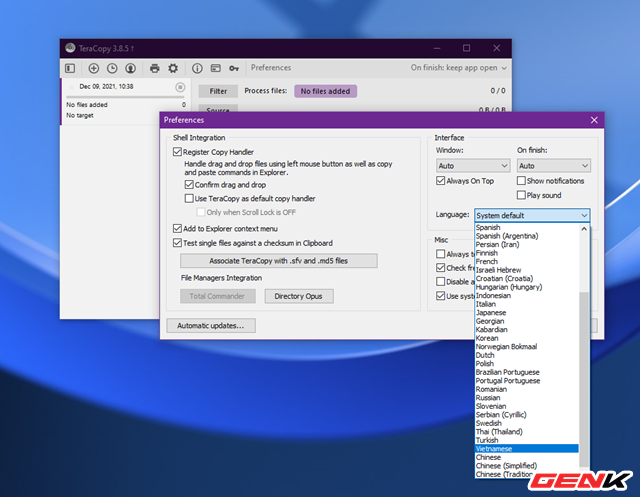640x497 pixels.
Task: Close the Preferences dialog
Action: point(594,120)
